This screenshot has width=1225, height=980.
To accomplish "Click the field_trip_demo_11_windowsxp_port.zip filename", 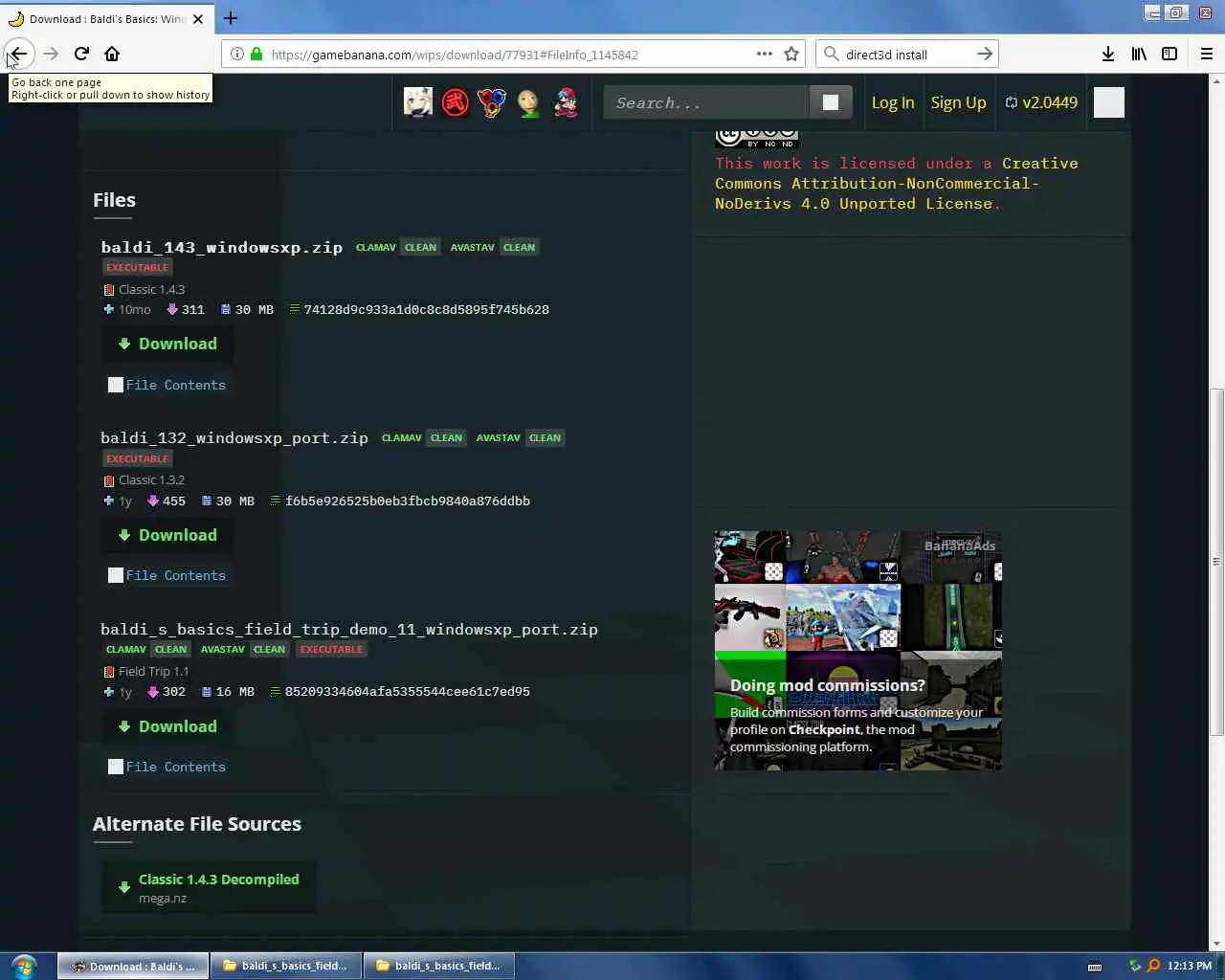I will [349, 629].
